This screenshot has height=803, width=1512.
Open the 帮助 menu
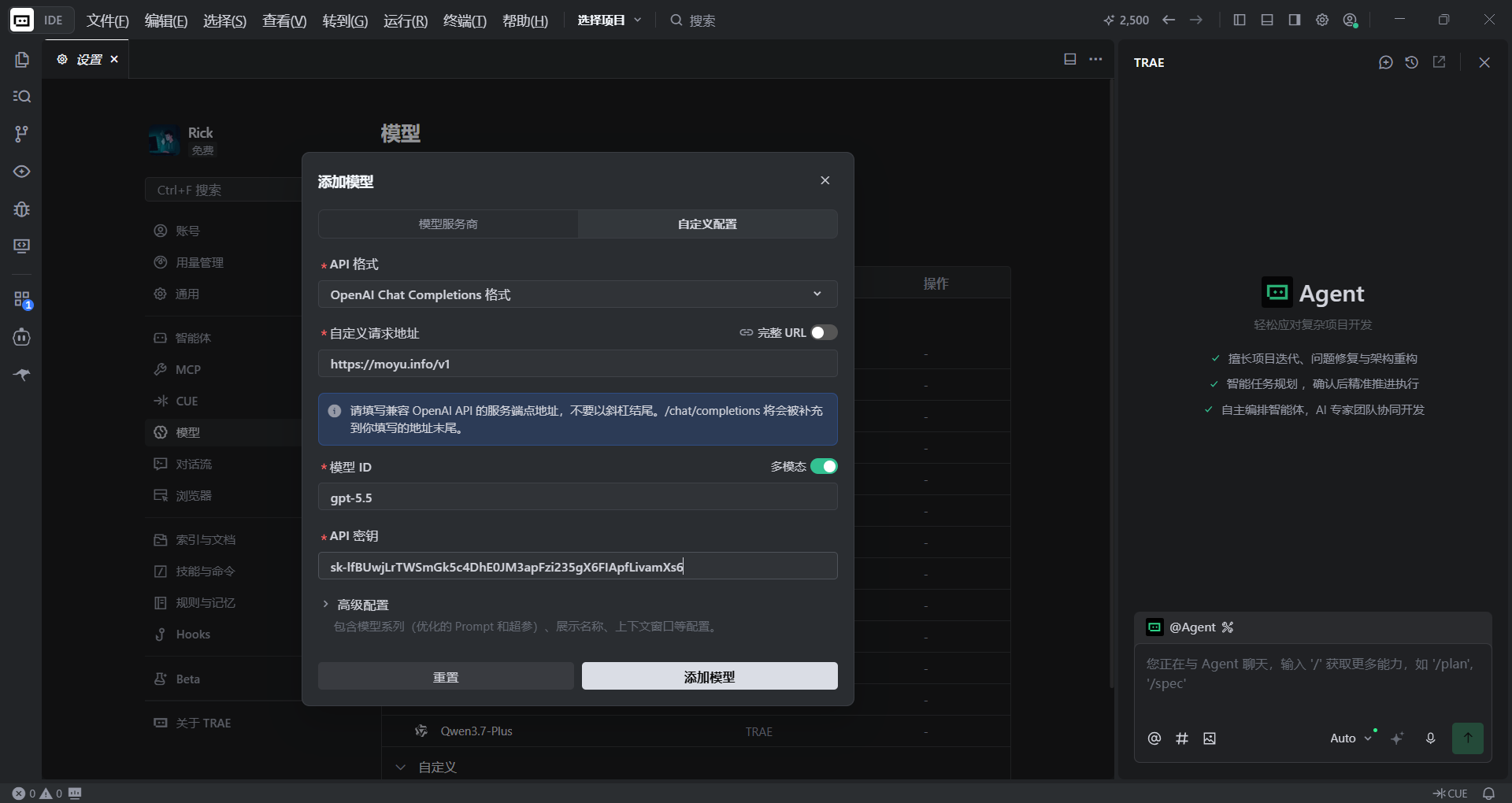point(525,20)
